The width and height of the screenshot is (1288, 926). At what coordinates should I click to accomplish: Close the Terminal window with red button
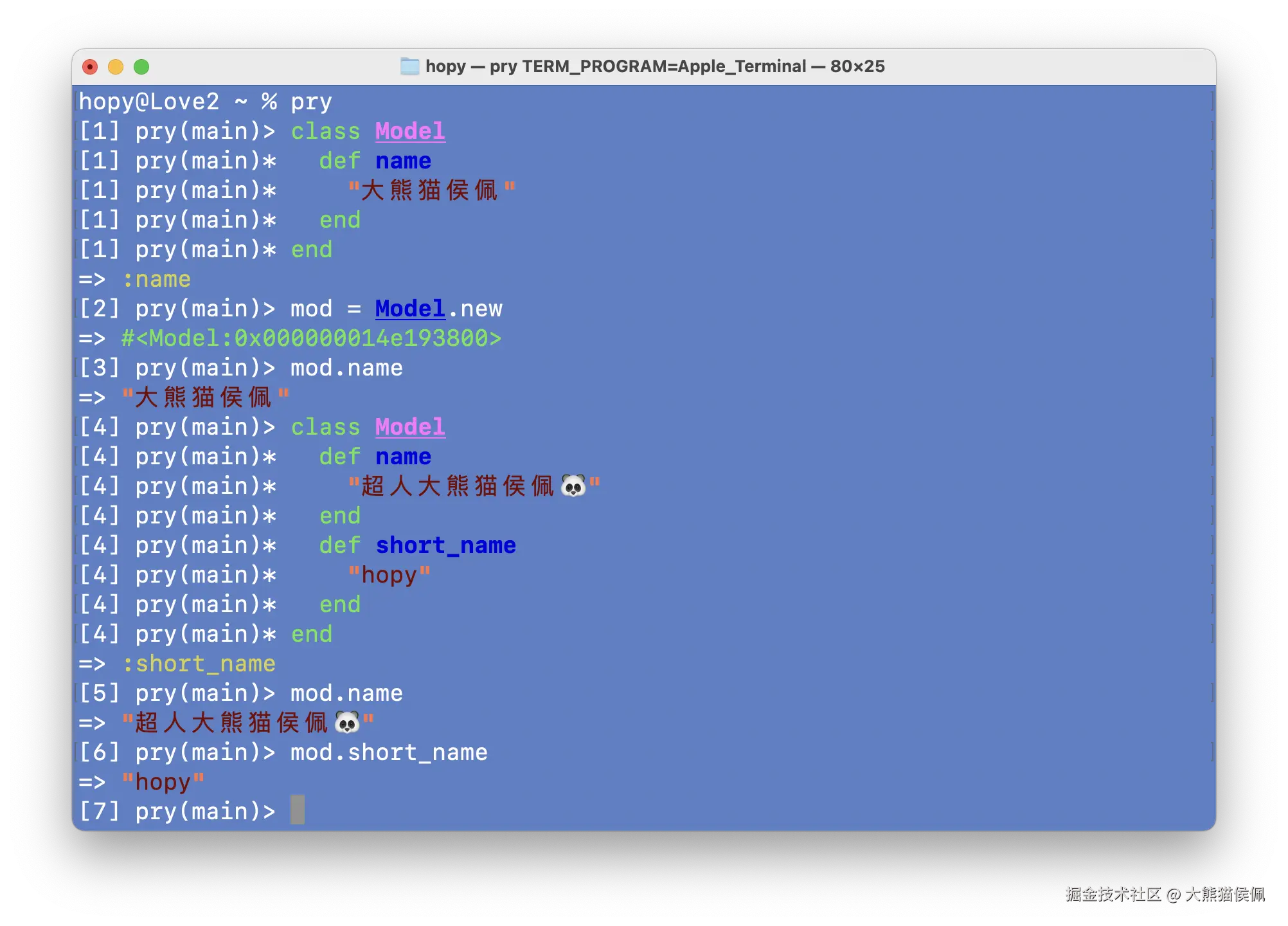click(91, 67)
